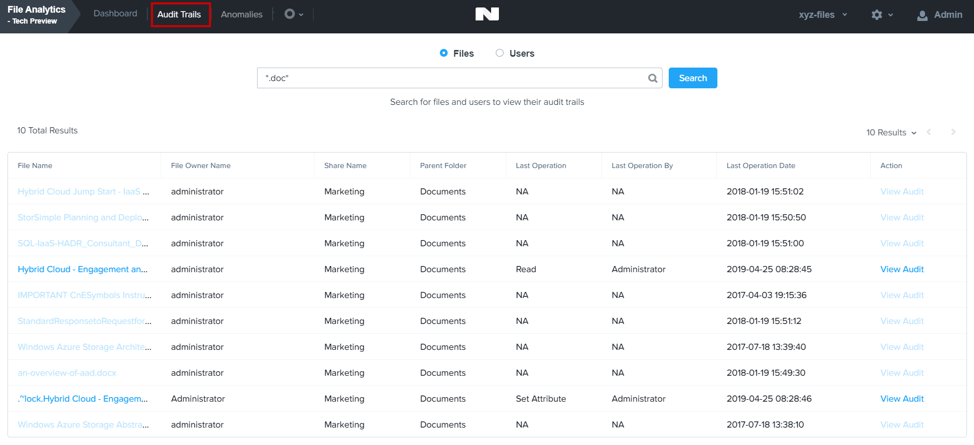
Task: Open the Hybrid Cloud - Engagement file link
Action: (83, 270)
